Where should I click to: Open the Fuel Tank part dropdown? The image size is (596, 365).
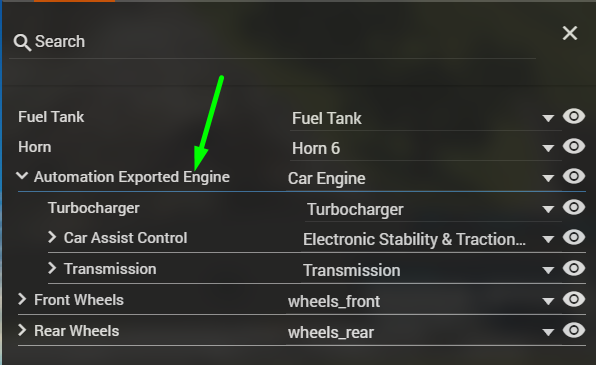tap(548, 119)
